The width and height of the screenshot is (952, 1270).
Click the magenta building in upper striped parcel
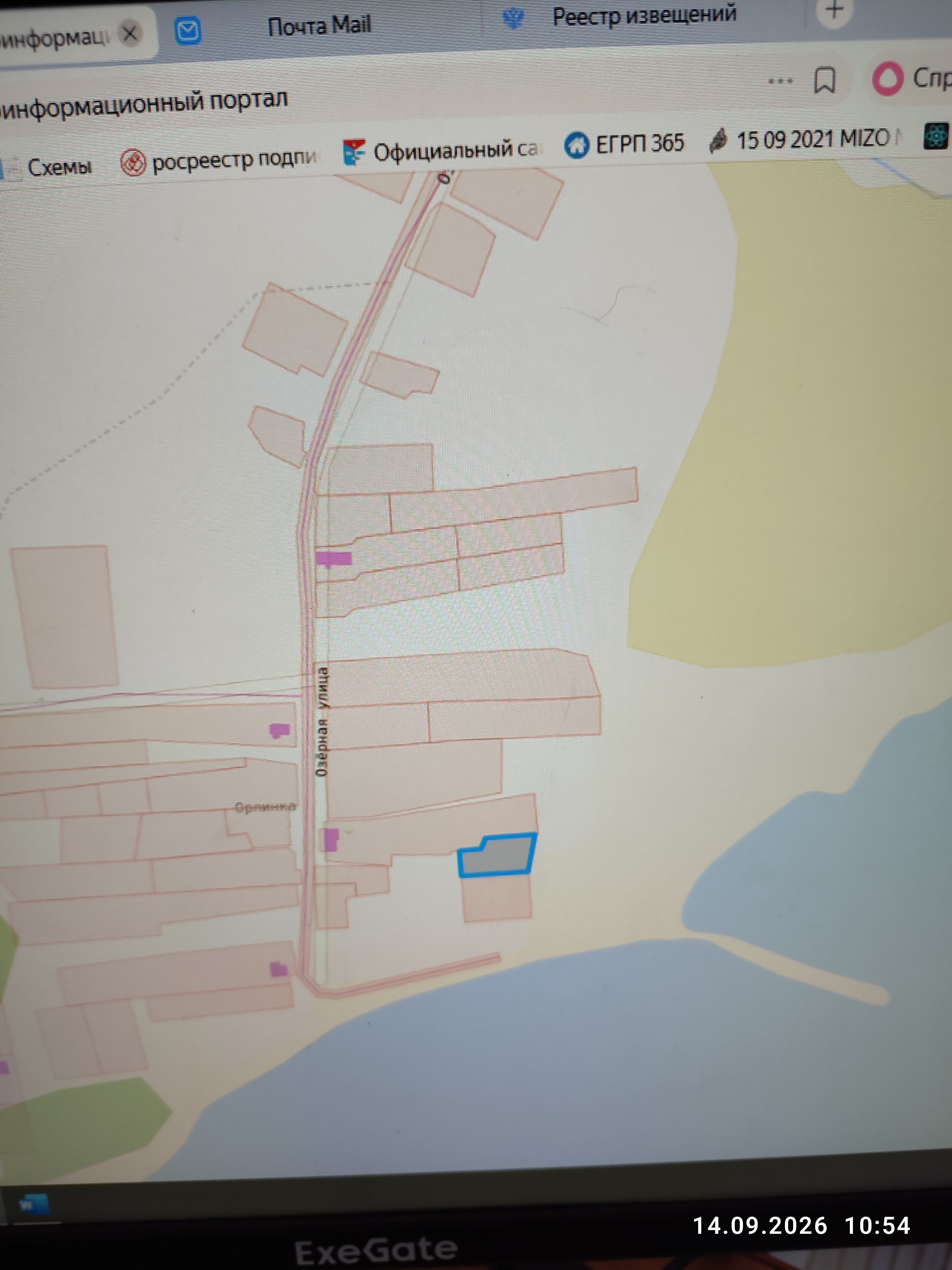coord(334,558)
